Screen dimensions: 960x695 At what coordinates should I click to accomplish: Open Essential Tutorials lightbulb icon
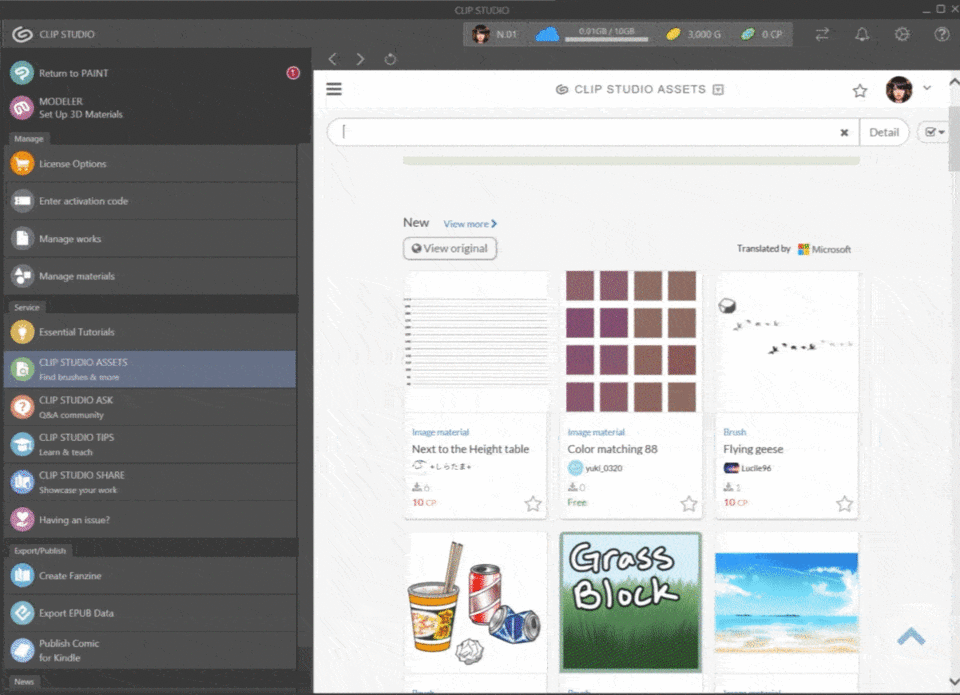click(x=22, y=332)
